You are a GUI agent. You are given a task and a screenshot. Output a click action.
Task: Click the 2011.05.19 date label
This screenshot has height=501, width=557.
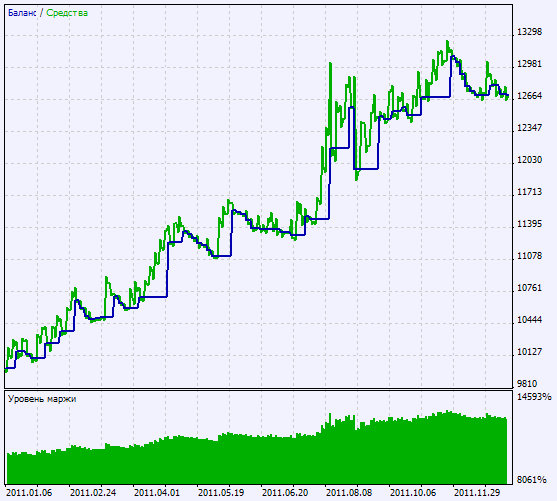pos(221,493)
